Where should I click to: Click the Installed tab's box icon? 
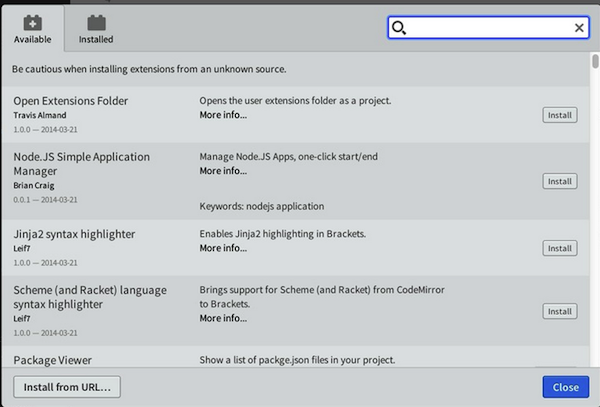point(96,22)
